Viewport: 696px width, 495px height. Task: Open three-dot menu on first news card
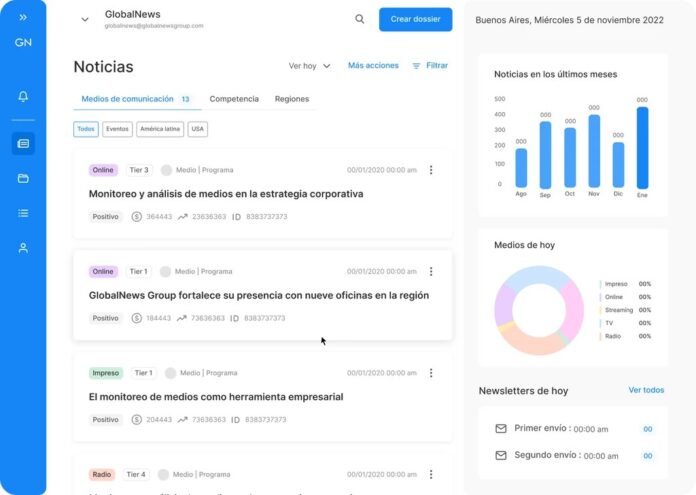click(x=431, y=170)
